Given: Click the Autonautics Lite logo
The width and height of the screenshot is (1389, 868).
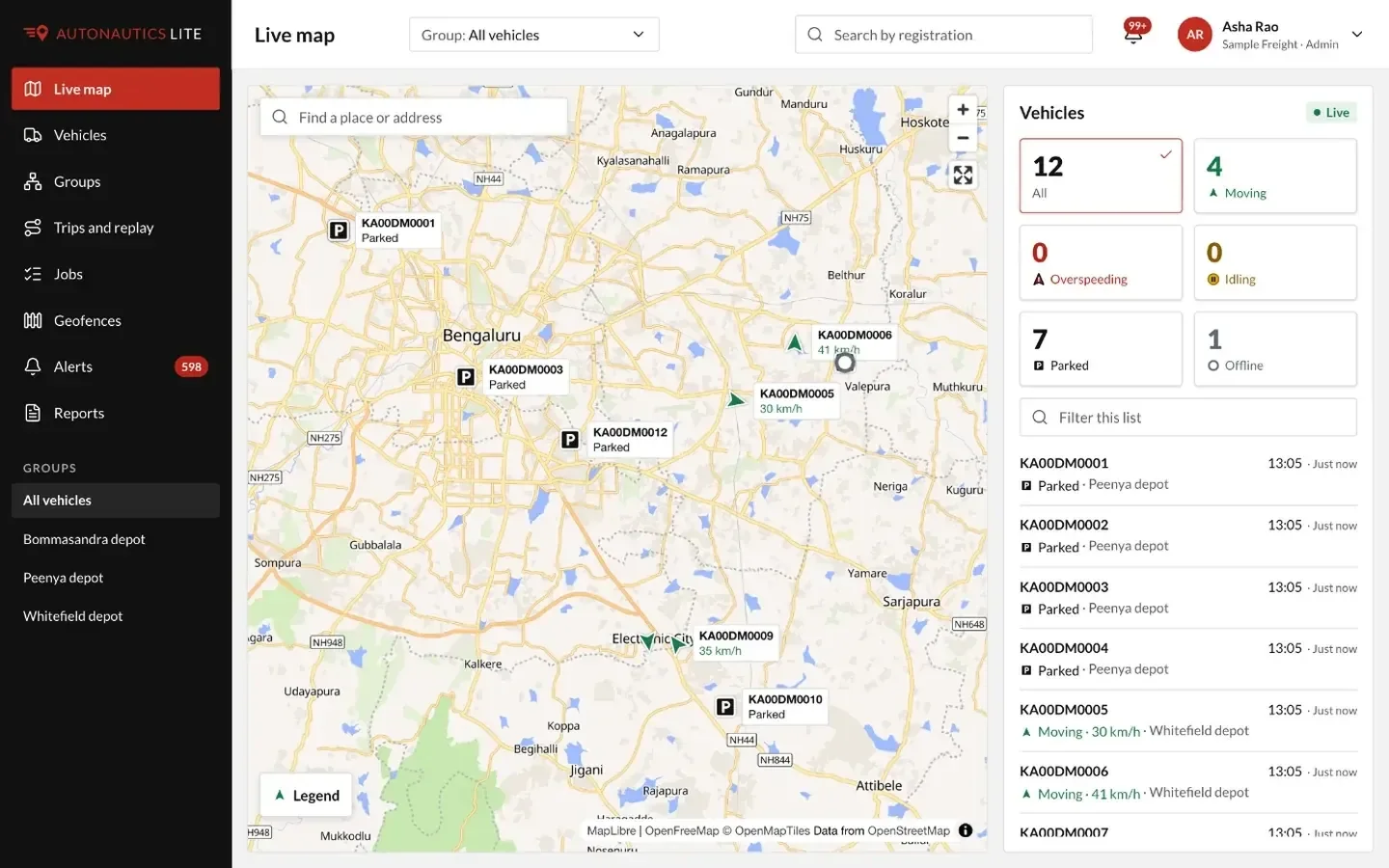Looking at the screenshot, I should tap(113, 34).
